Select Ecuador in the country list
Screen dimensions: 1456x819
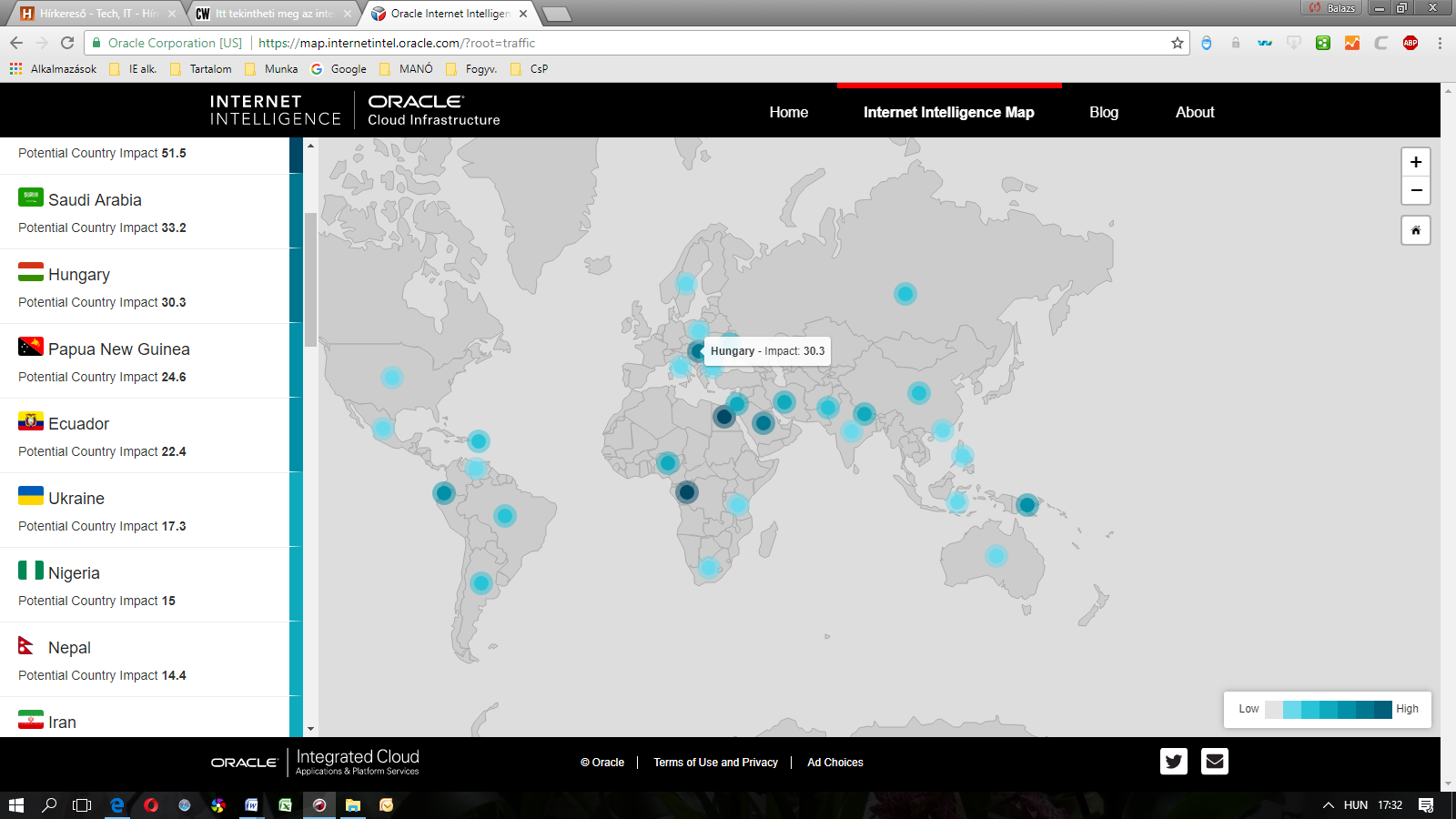tap(145, 436)
